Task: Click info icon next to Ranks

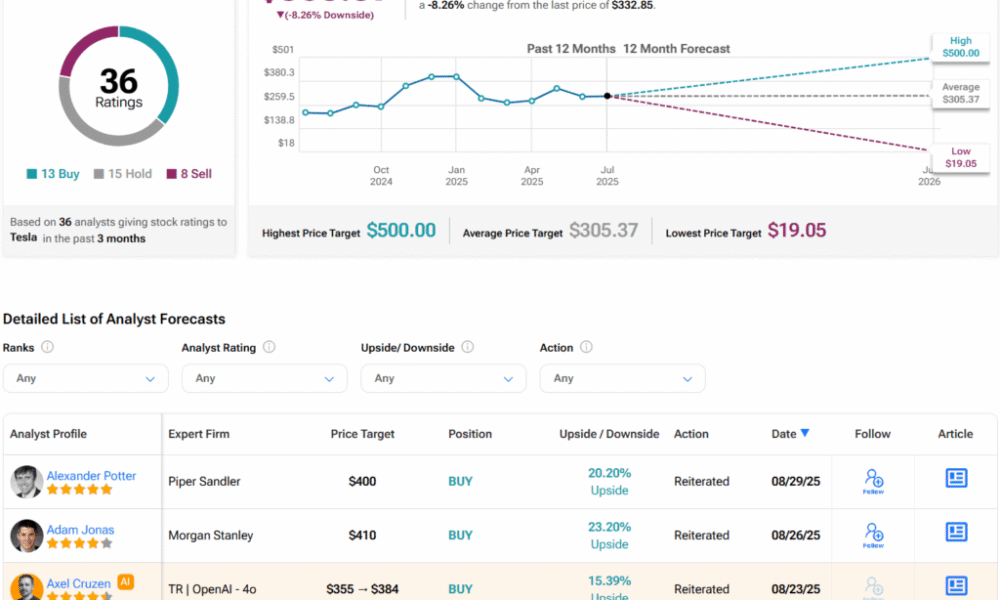Action: tap(47, 347)
